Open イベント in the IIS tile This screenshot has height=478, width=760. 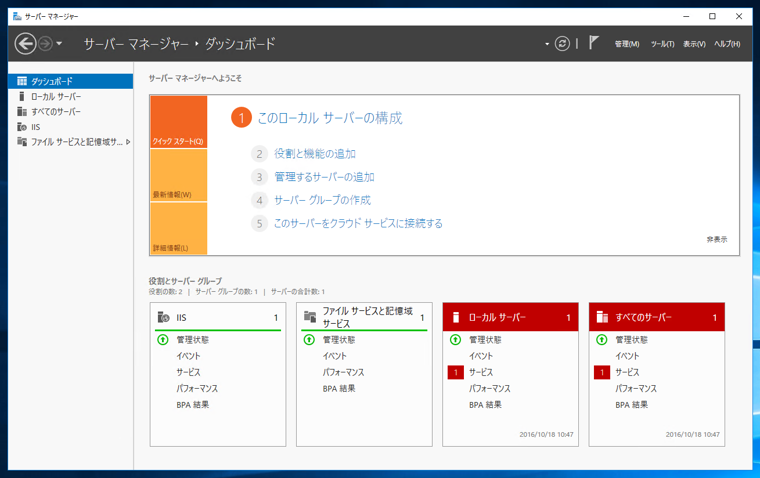coord(188,356)
